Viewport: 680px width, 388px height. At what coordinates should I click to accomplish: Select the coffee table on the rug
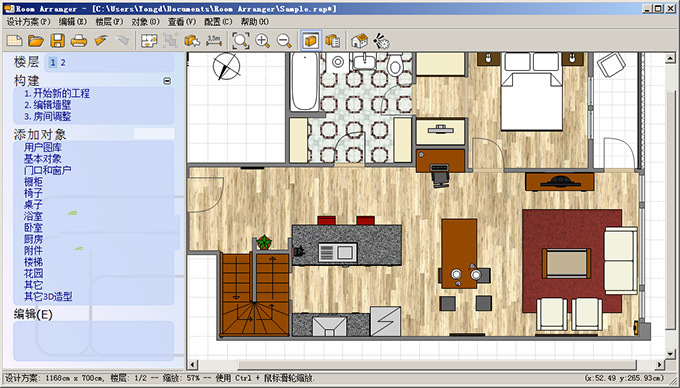566,263
